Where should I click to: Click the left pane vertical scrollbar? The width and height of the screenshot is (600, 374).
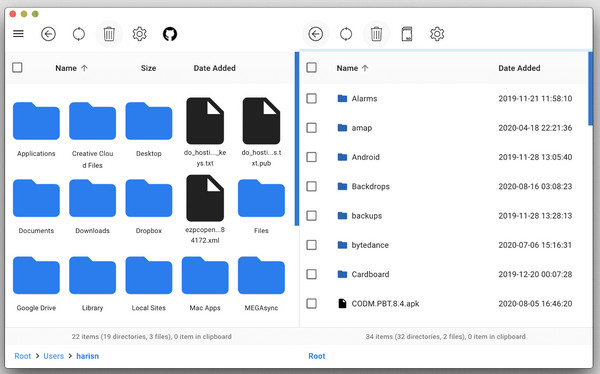pyautogui.click(x=297, y=139)
